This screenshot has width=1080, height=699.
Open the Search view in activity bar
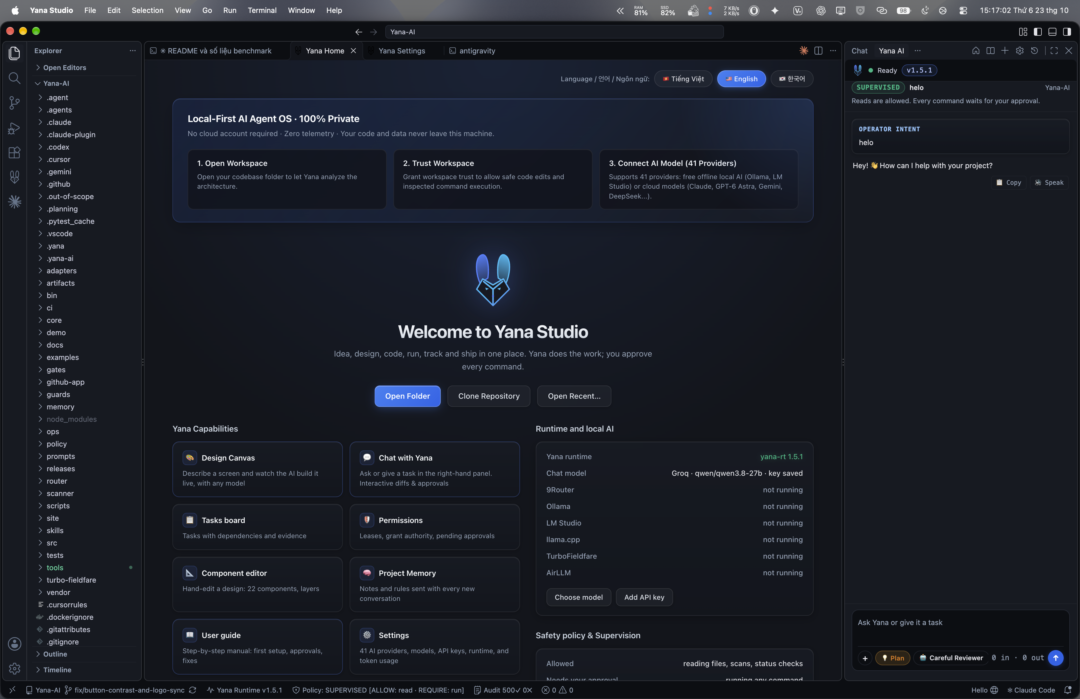[x=14, y=78]
